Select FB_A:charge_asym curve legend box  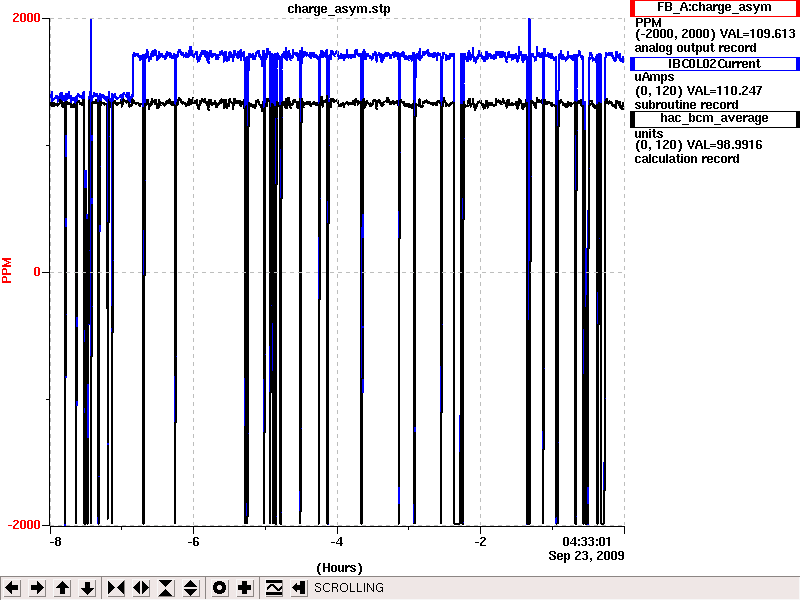click(714, 8)
